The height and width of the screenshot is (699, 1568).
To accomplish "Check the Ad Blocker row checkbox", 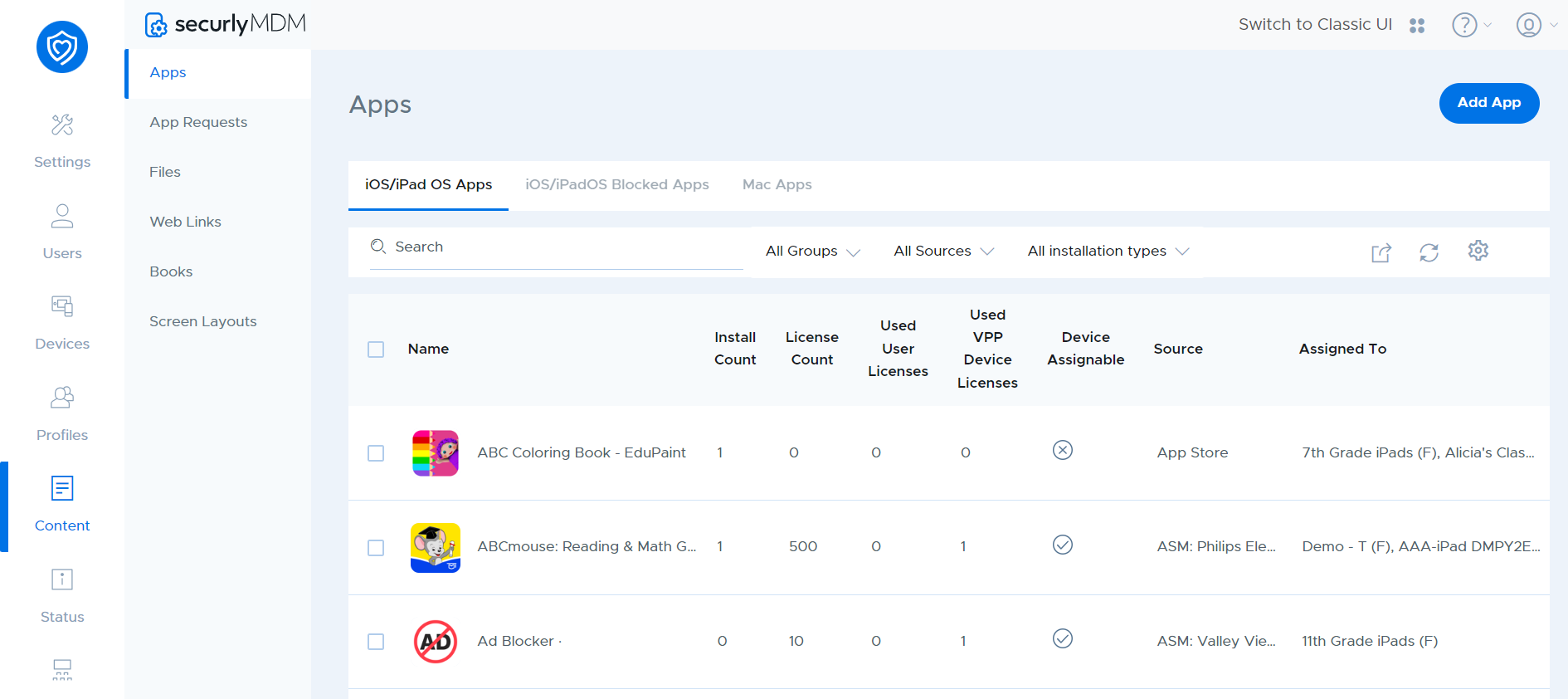I will point(376,642).
